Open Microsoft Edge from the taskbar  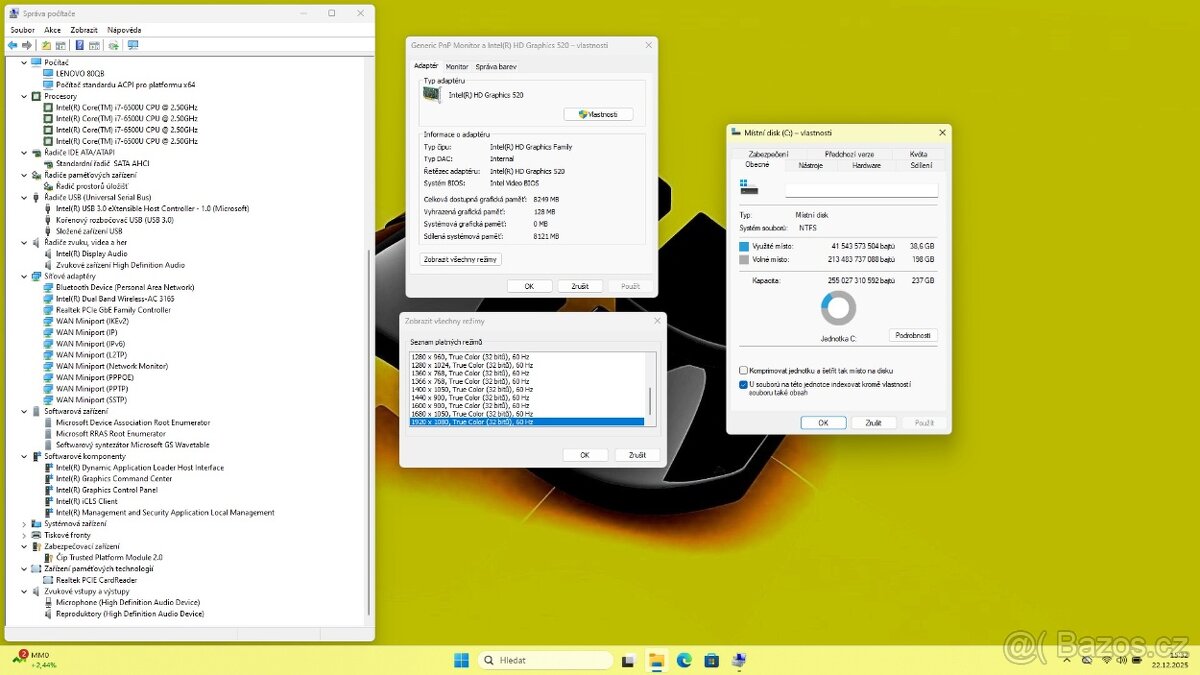[684, 660]
